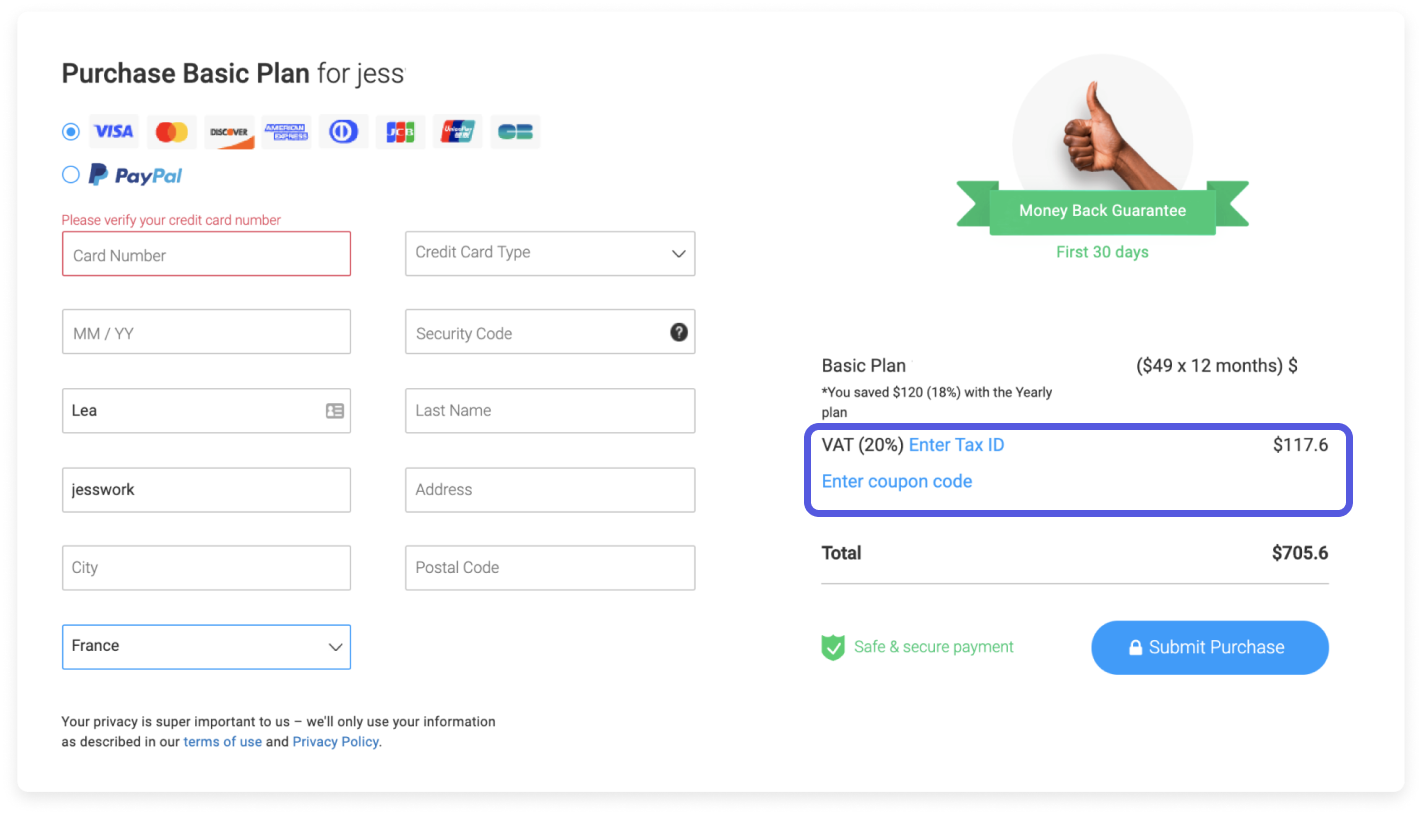Click the Postal Code field
Viewport: 1422px width, 815px height.
click(550, 567)
